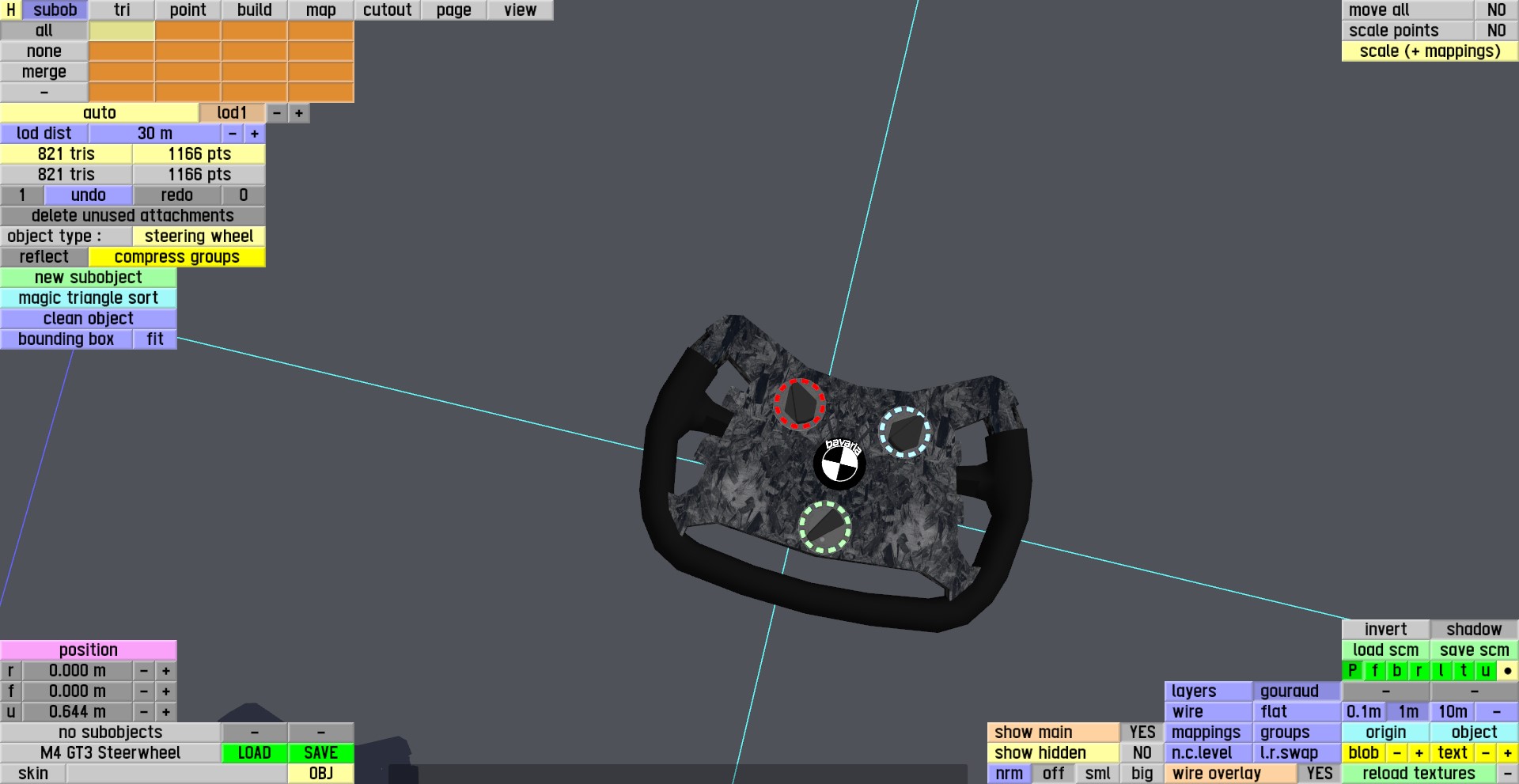
Task: Toggle show hidden NO setting
Action: coord(1142,753)
